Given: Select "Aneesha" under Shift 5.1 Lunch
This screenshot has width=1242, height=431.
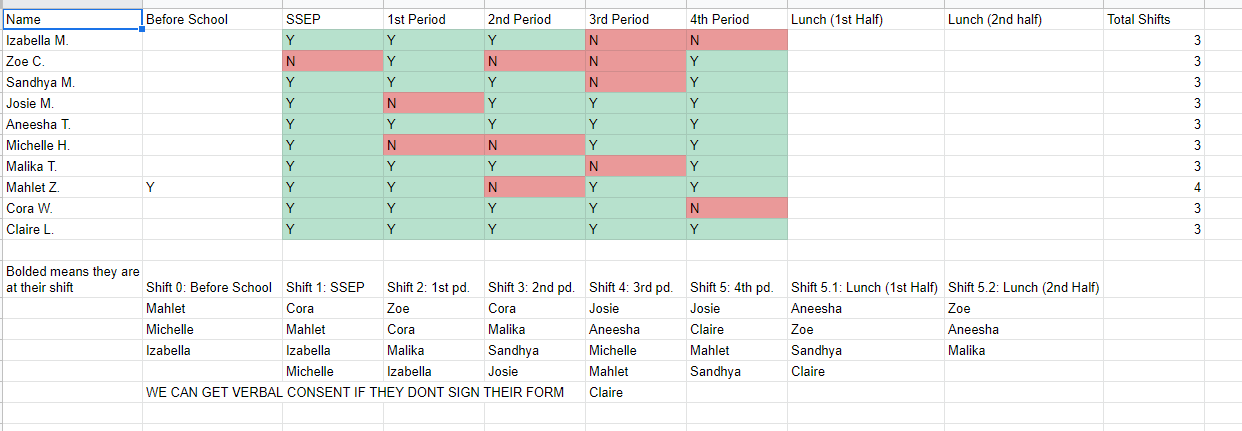Looking at the screenshot, I should coord(816,308).
